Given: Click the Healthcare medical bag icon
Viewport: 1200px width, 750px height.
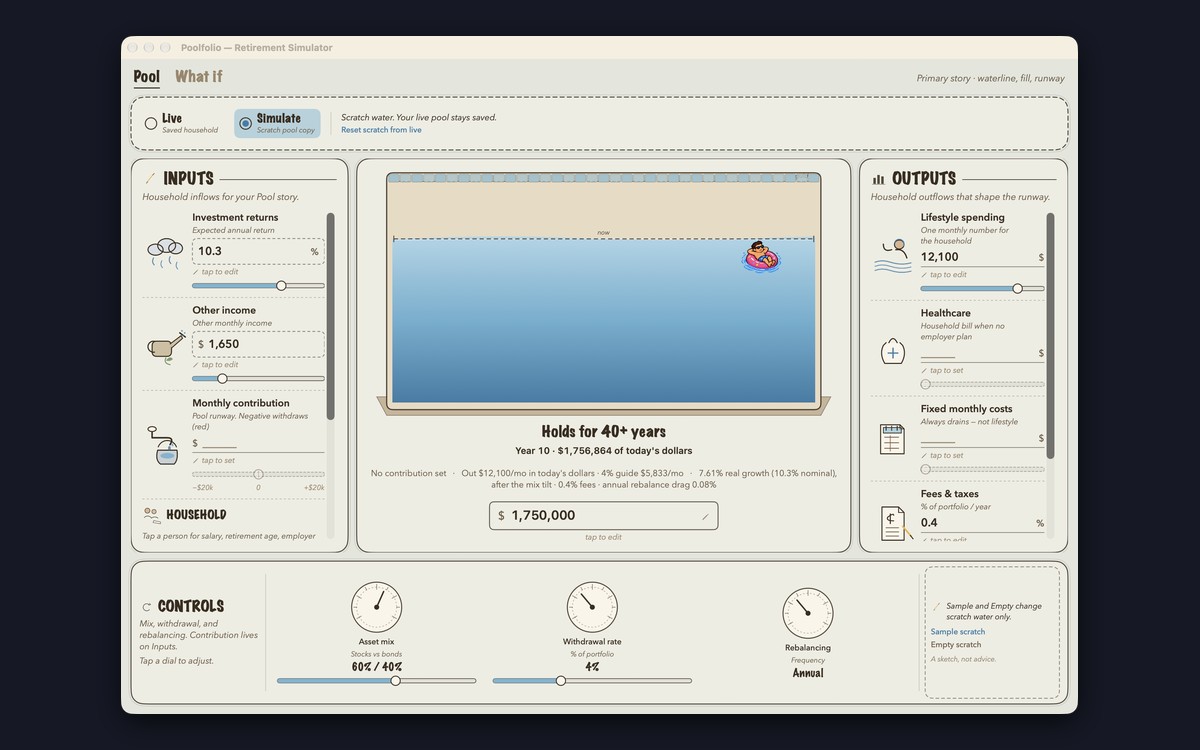Looking at the screenshot, I should [892, 351].
